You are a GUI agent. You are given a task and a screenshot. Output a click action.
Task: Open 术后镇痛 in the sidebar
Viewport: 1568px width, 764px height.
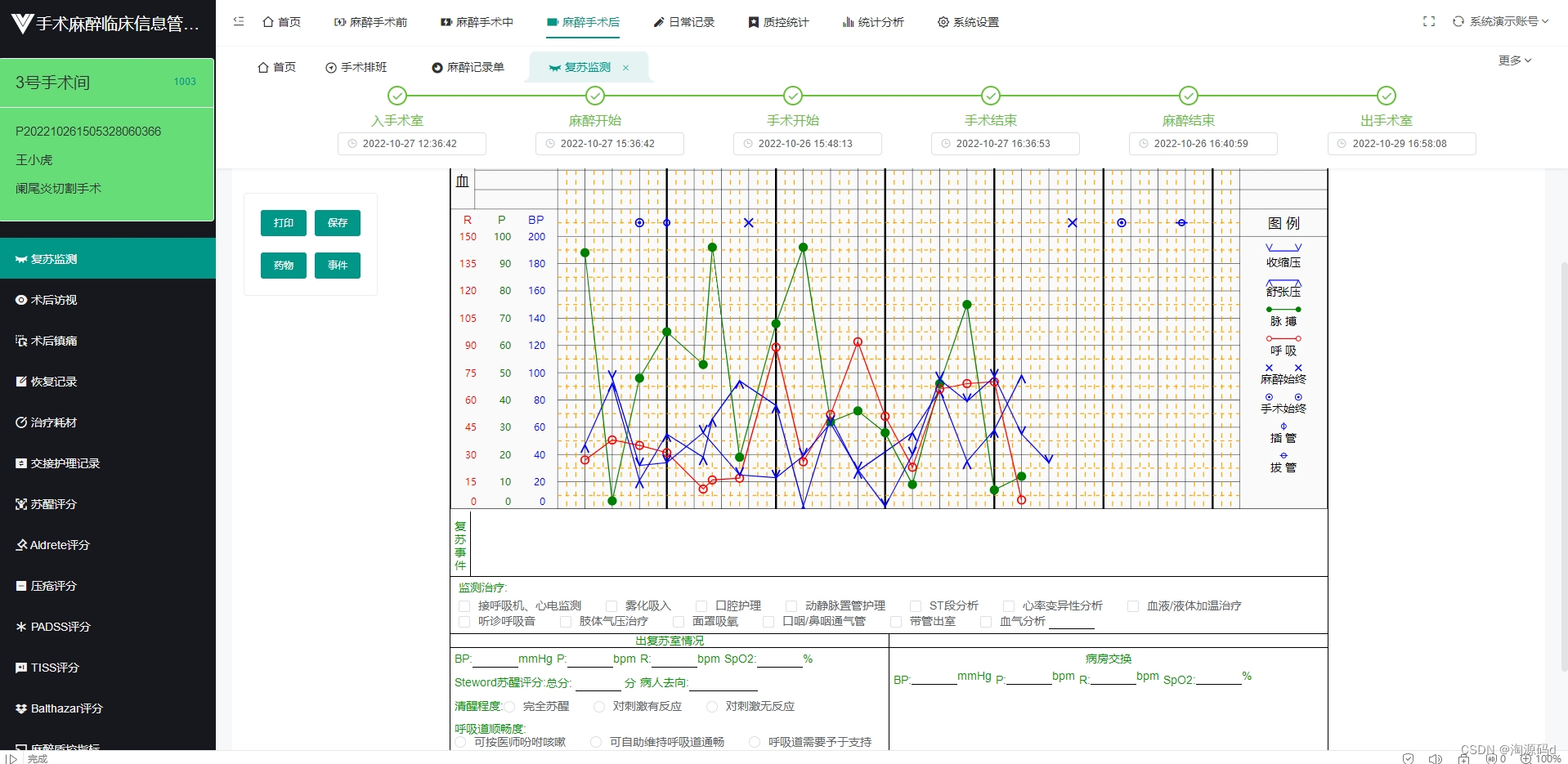click(x=108, y=341)
